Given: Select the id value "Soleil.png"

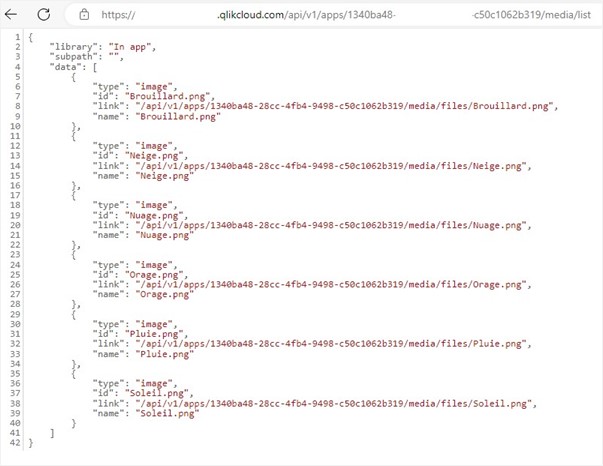Looking at the screenshot, I should tap(157, 393).
